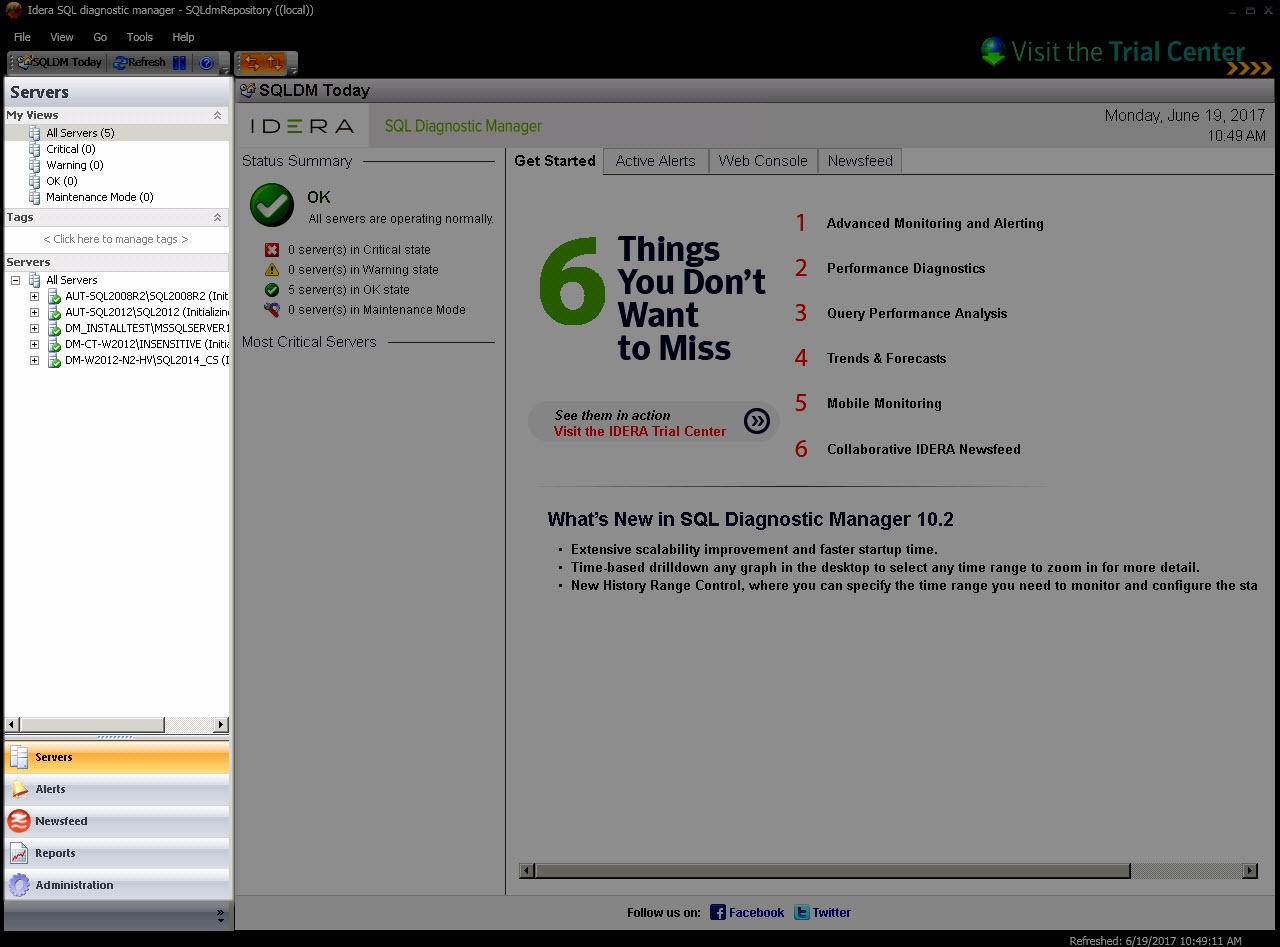Open navigation pane configure buttons chevron
This screenshot has height=947, width=1280.
pyautogui.click(x=220, y=915)
